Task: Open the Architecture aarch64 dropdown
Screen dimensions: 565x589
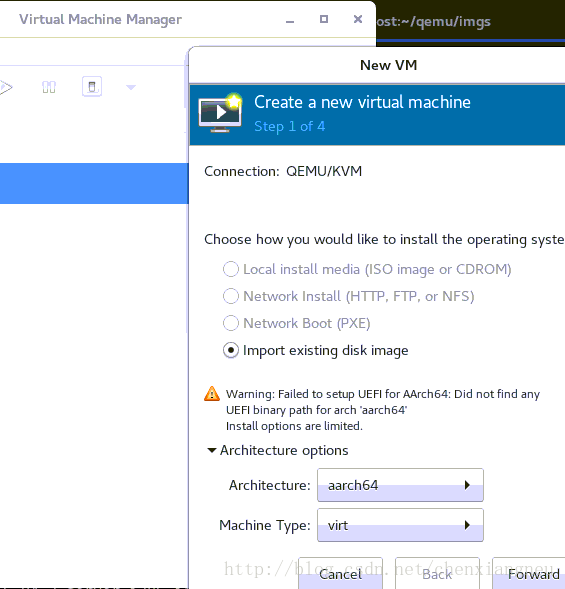Action: [400, 485]
